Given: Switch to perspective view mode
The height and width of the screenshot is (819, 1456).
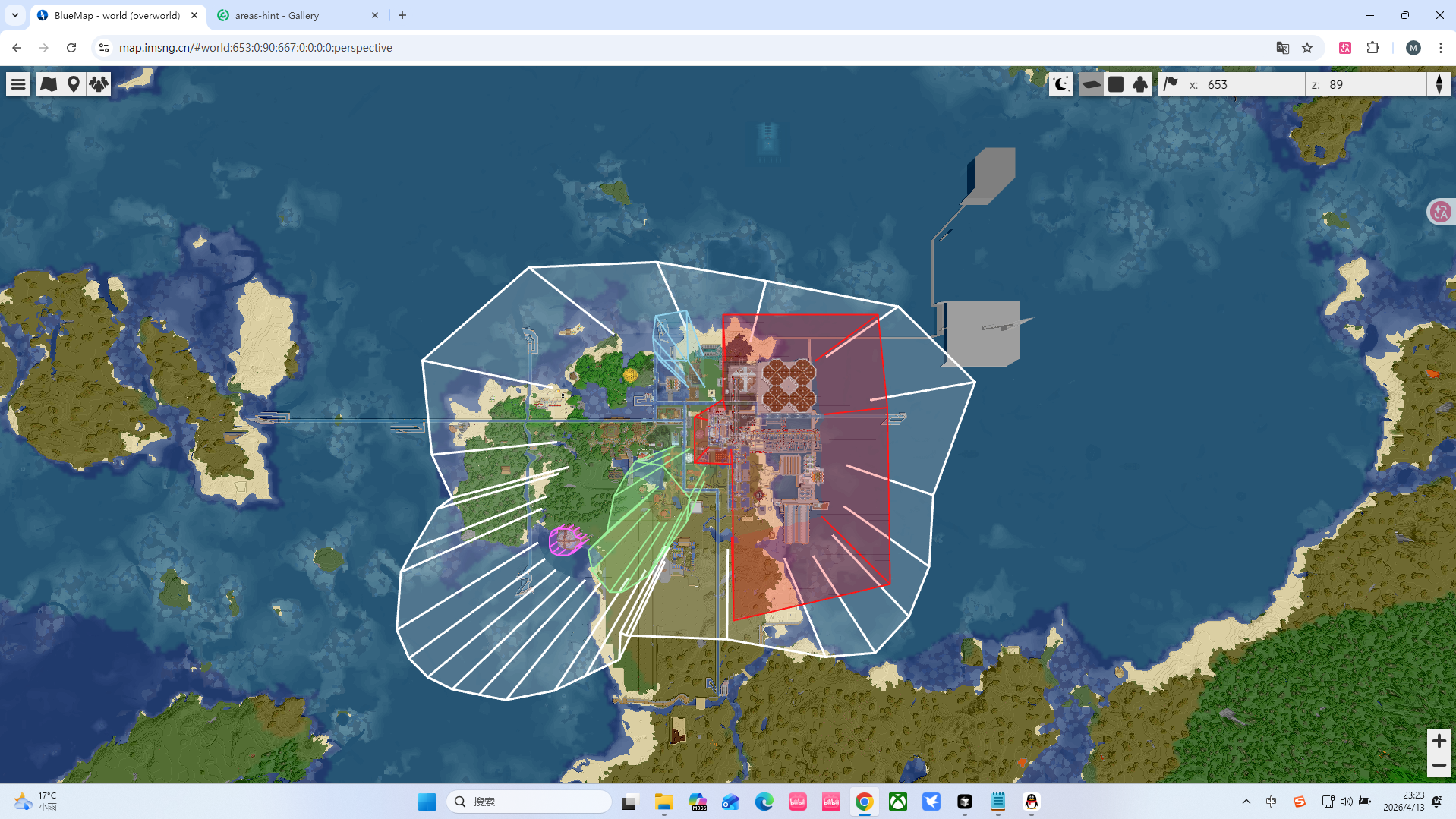Looking at the screenshot, I should [1091, 84].
